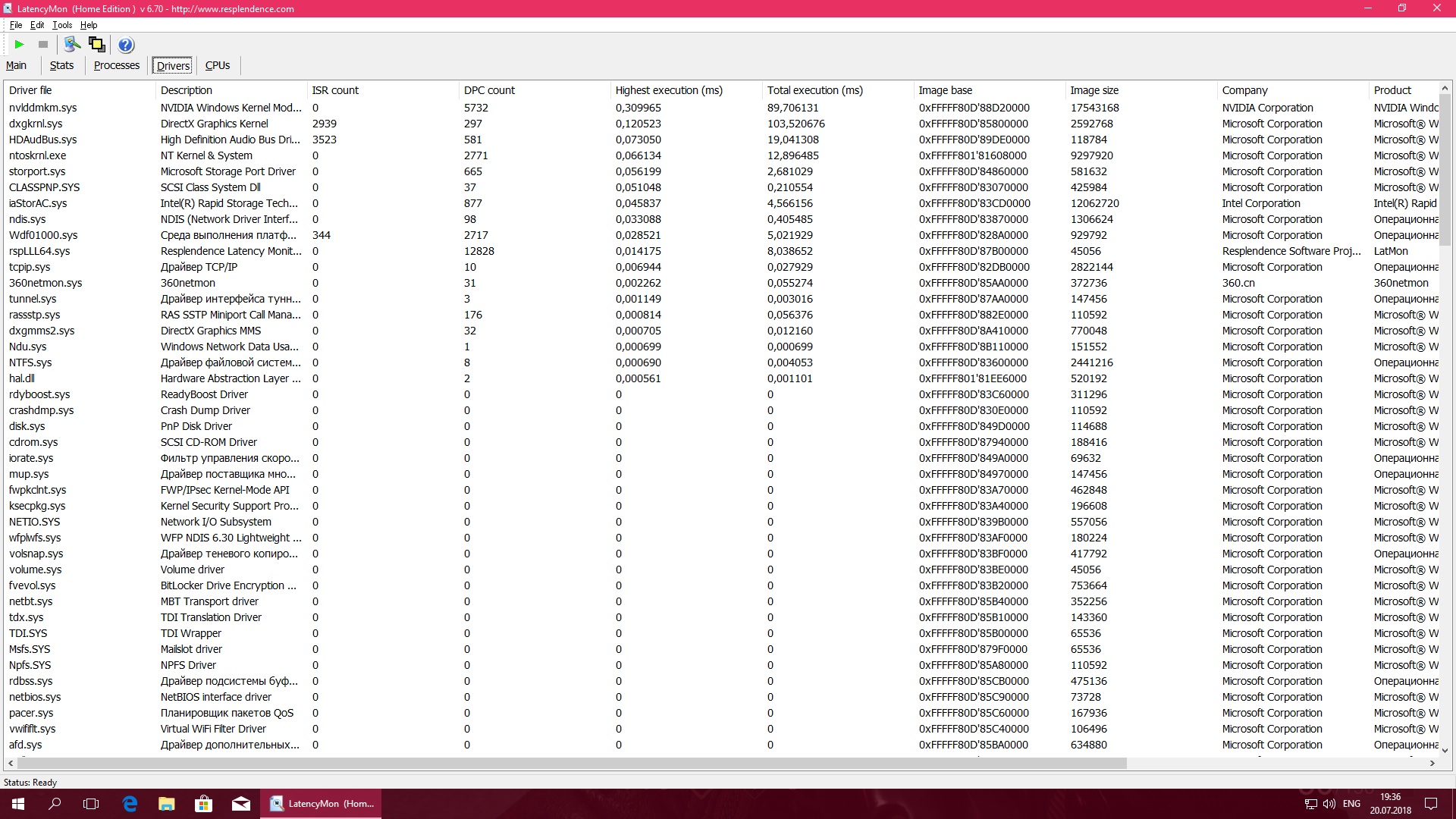
Task: Click the overlapping yellow squares toolbar icon
Action: tap(97, 45)
